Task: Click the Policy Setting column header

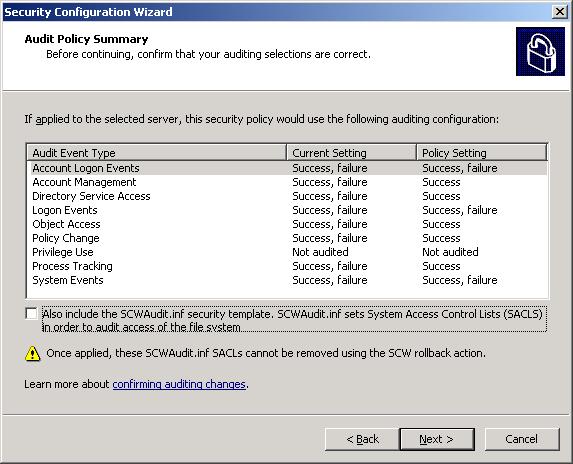Action: point(482,152)
